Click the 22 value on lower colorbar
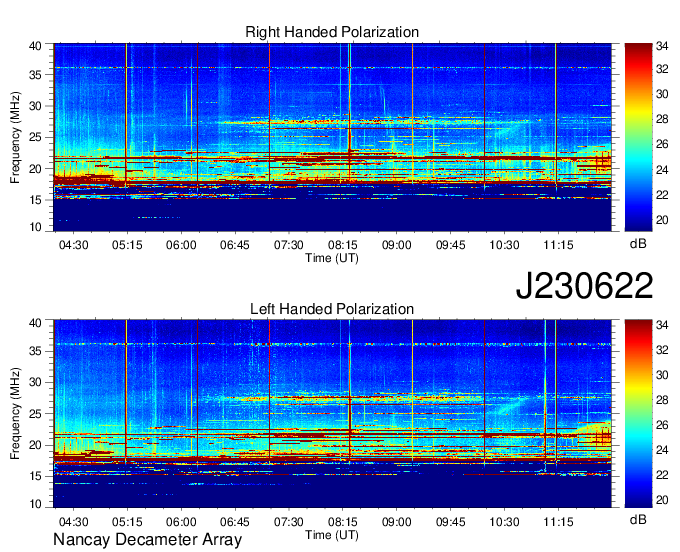The height and width of the screenshot is (552, 680). click(x=662, y=475)
